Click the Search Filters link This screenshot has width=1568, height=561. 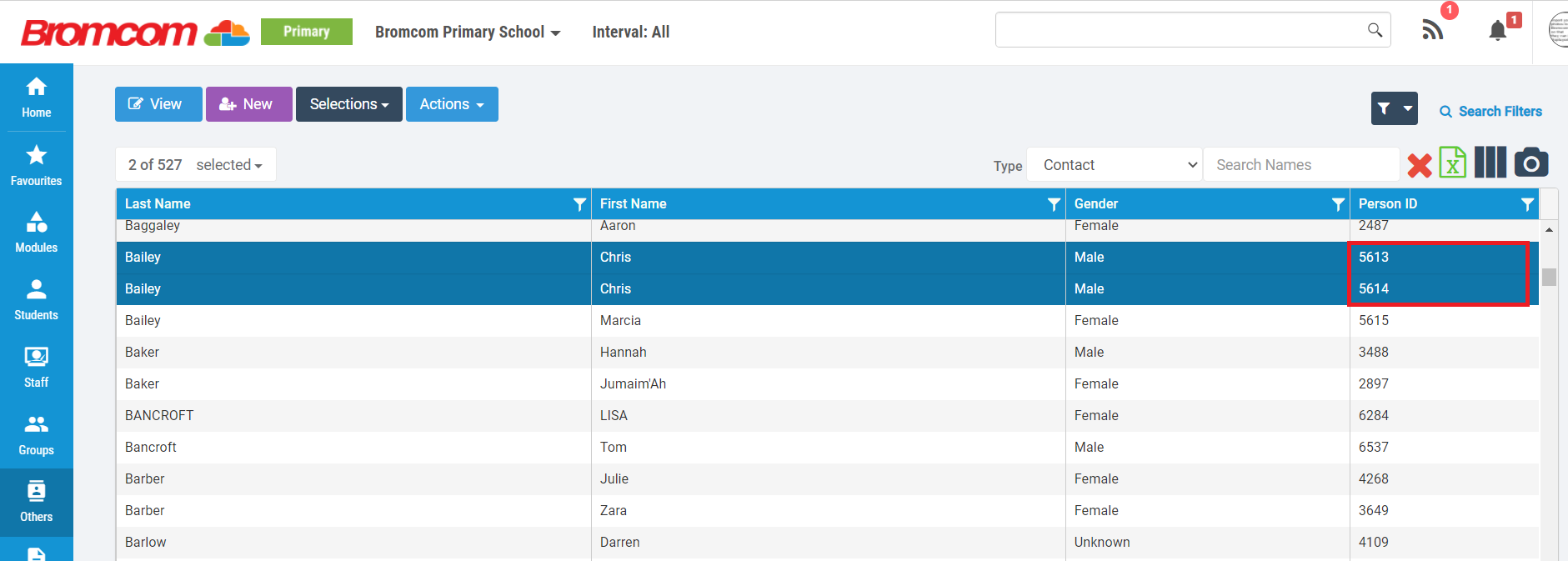coord(1490,112)
